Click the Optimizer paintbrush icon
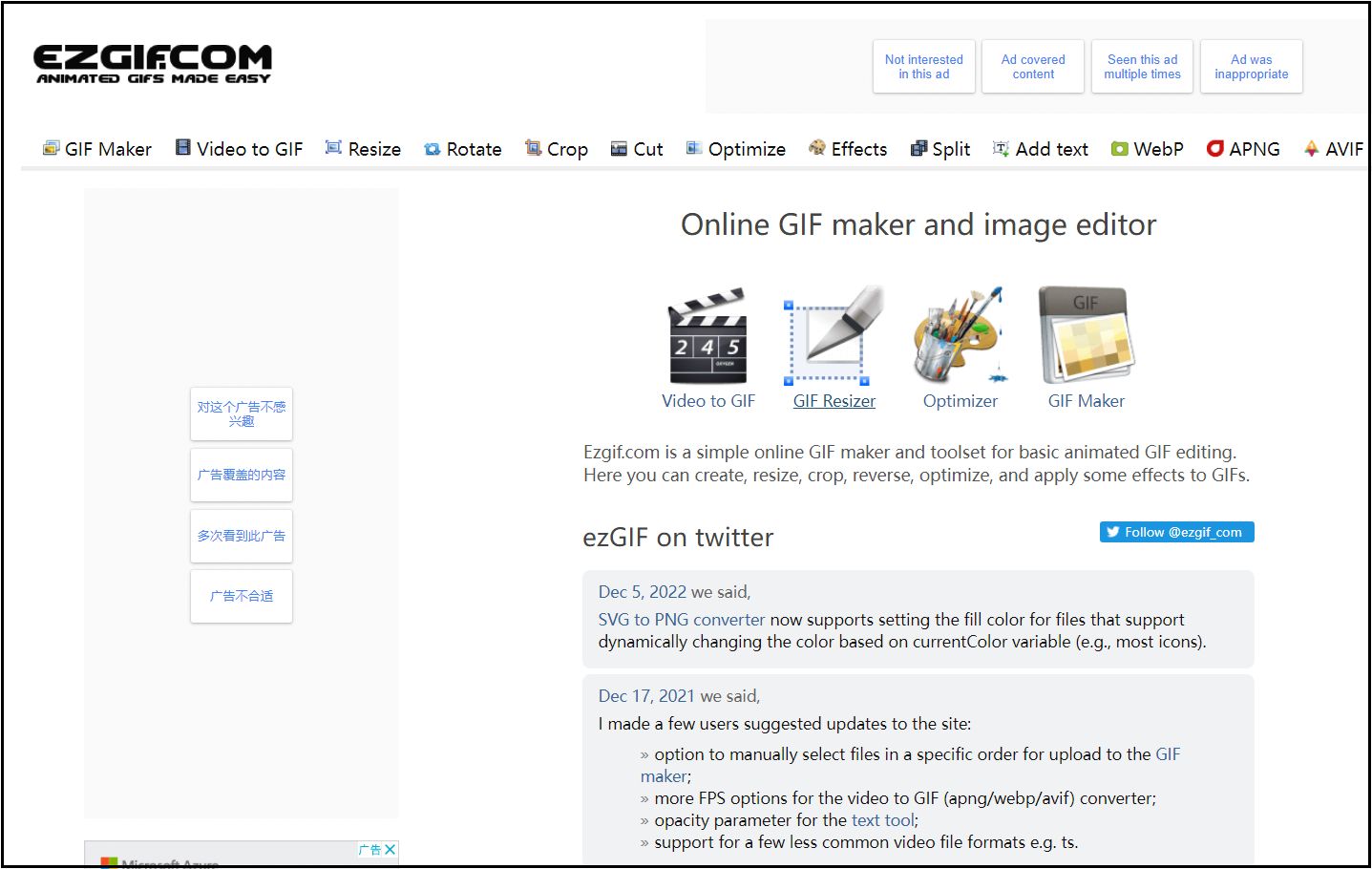1372x869 pixels. (x=958, y=336)
